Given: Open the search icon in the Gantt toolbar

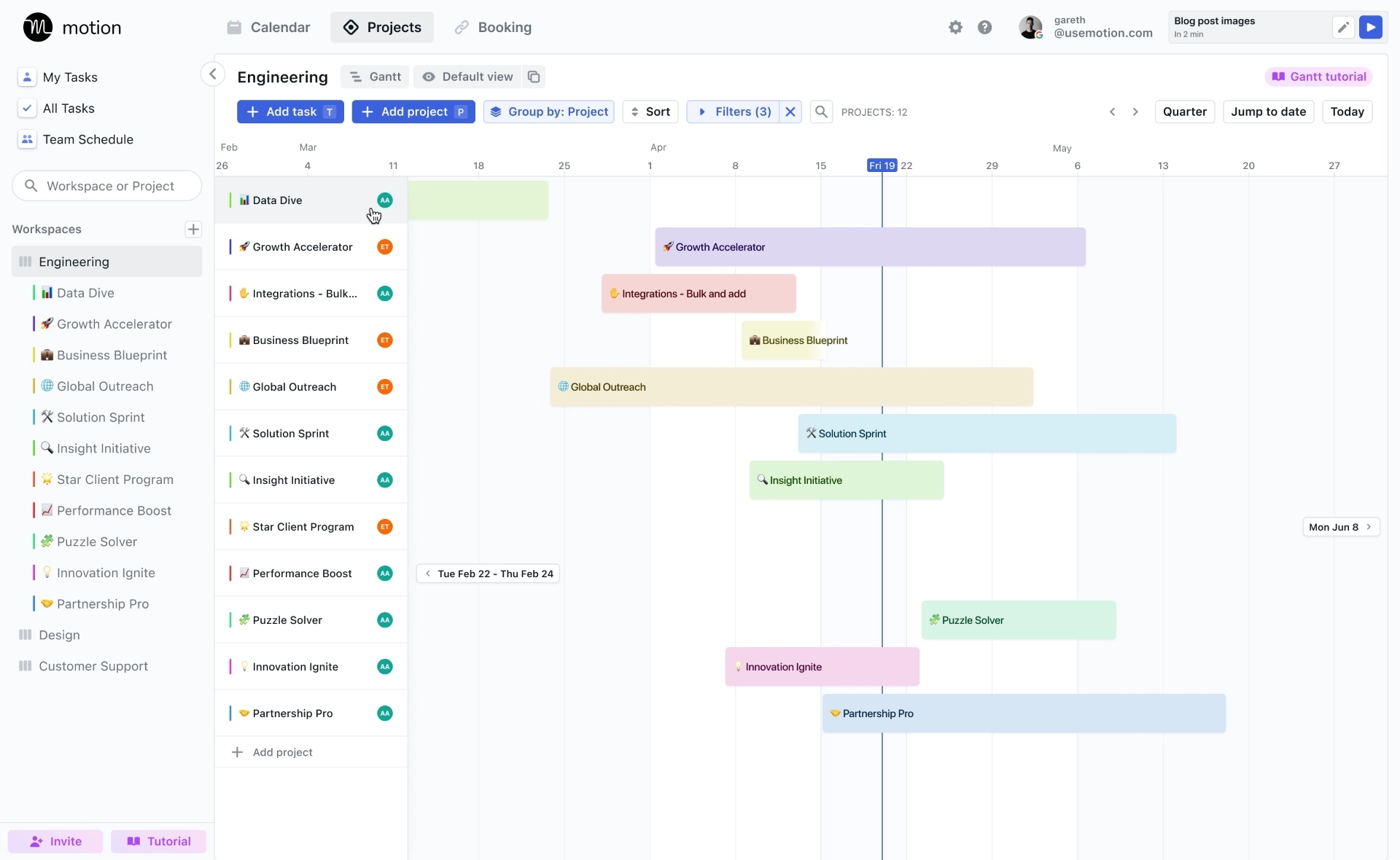Looking at the screenshot, I should [822, 112].
